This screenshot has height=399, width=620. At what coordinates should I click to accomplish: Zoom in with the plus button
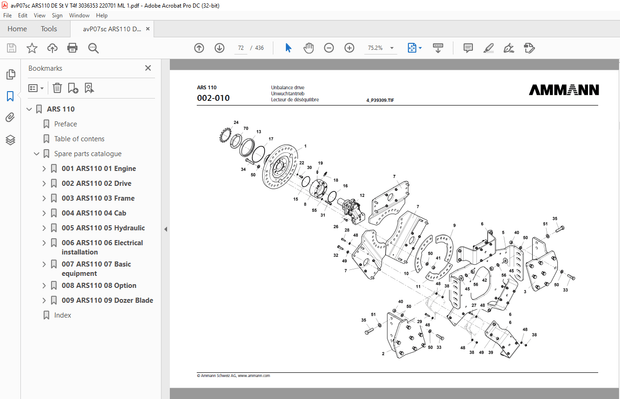point(349,48)
